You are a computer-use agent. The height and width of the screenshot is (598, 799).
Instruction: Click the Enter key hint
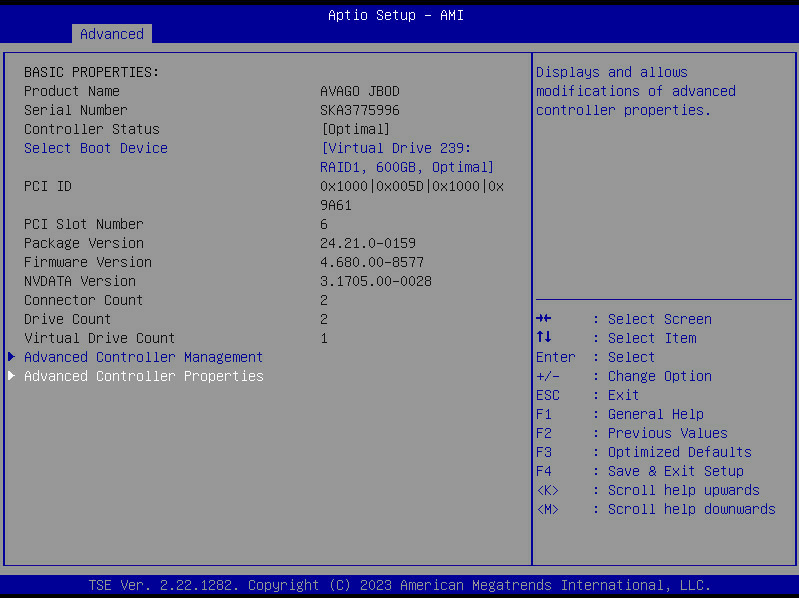[x=555, y=357]
